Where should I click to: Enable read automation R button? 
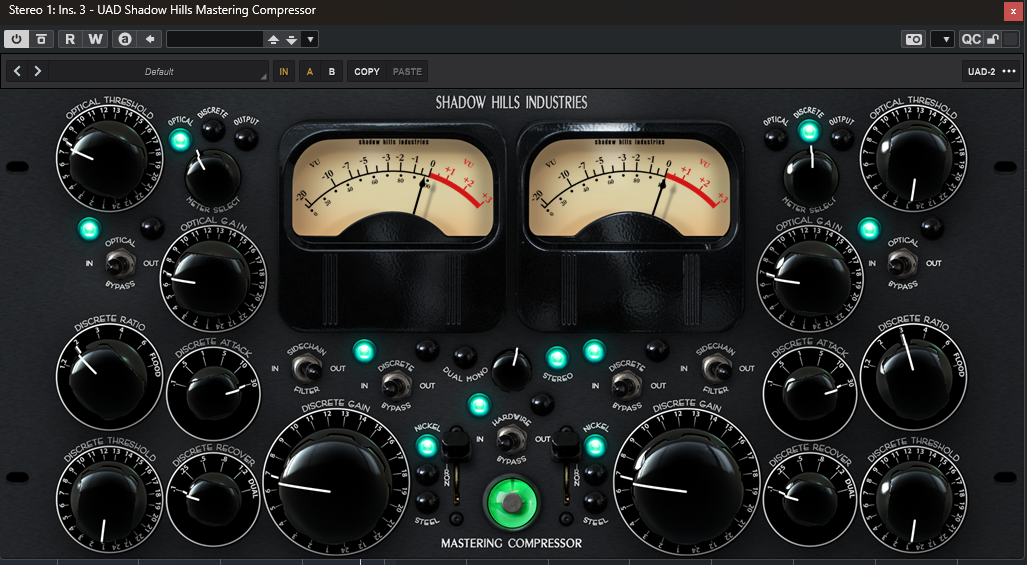tap(70, 39)
